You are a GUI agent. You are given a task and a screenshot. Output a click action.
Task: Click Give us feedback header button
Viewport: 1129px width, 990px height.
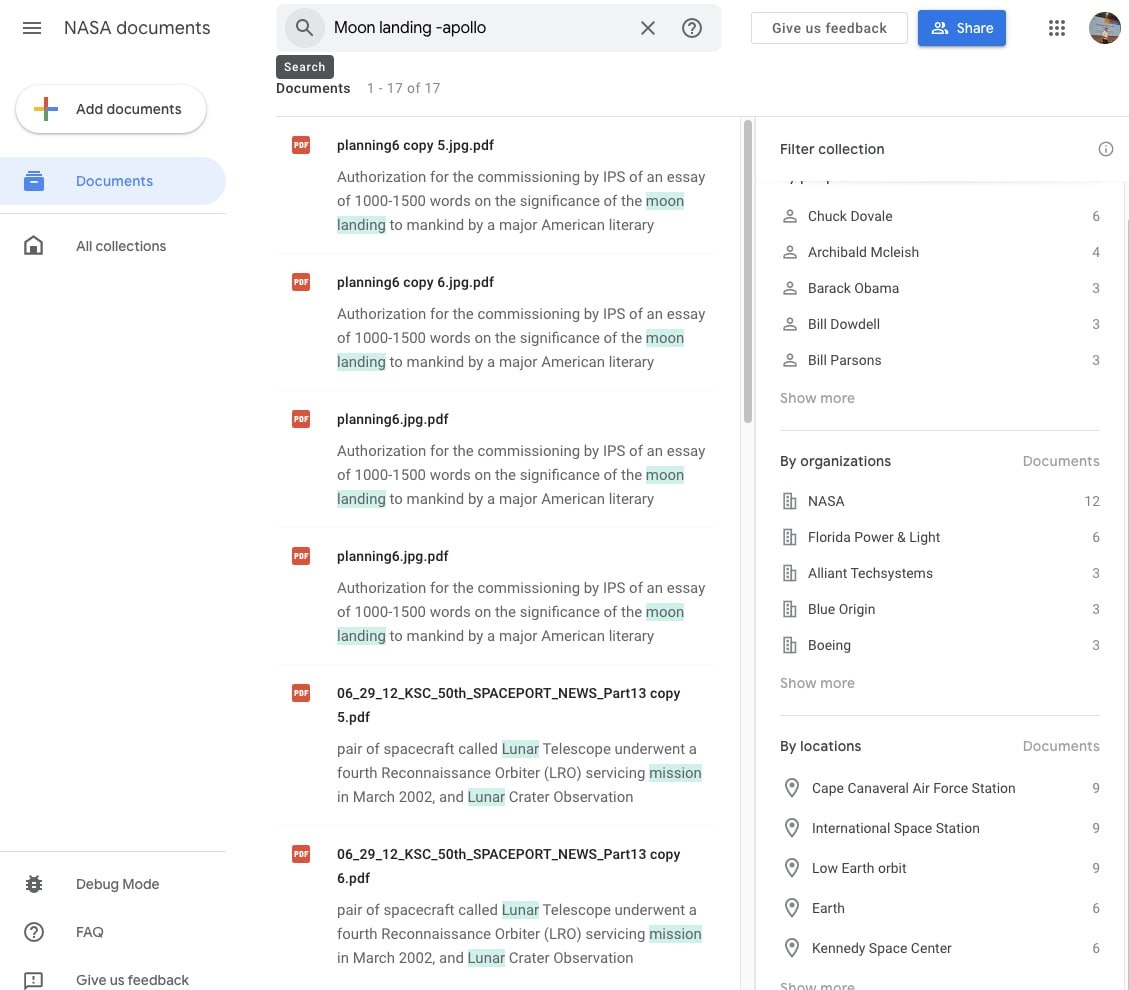tap(829, 28)
